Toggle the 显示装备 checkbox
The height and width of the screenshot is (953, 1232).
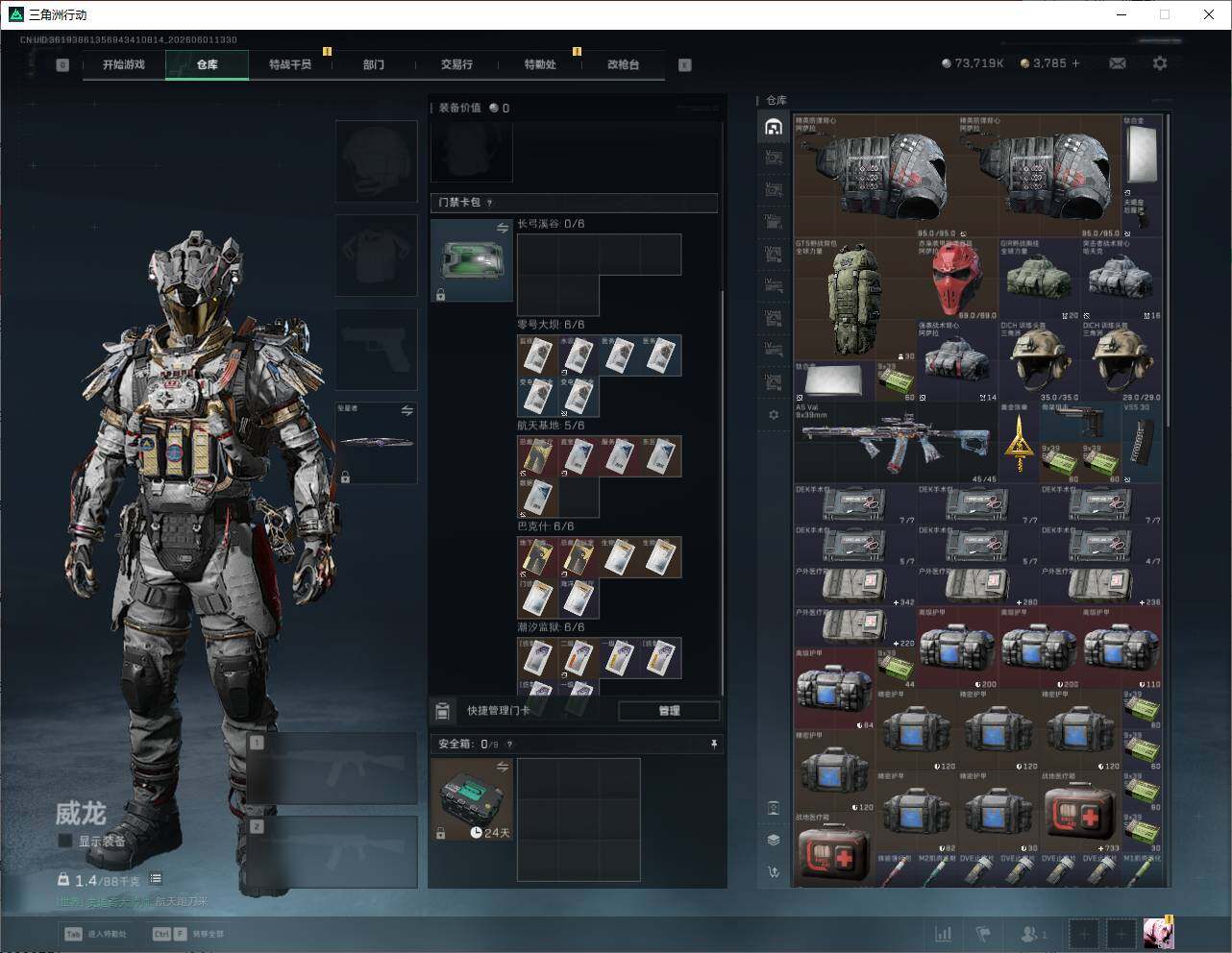(x=65, y=841)
